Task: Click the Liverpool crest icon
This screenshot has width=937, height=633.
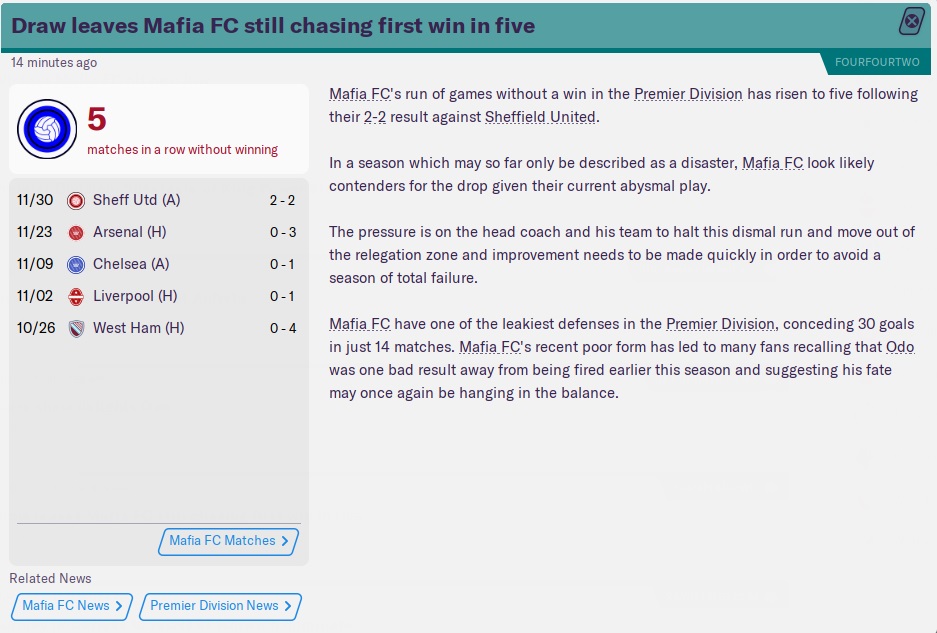Action: tap(76, 296)
